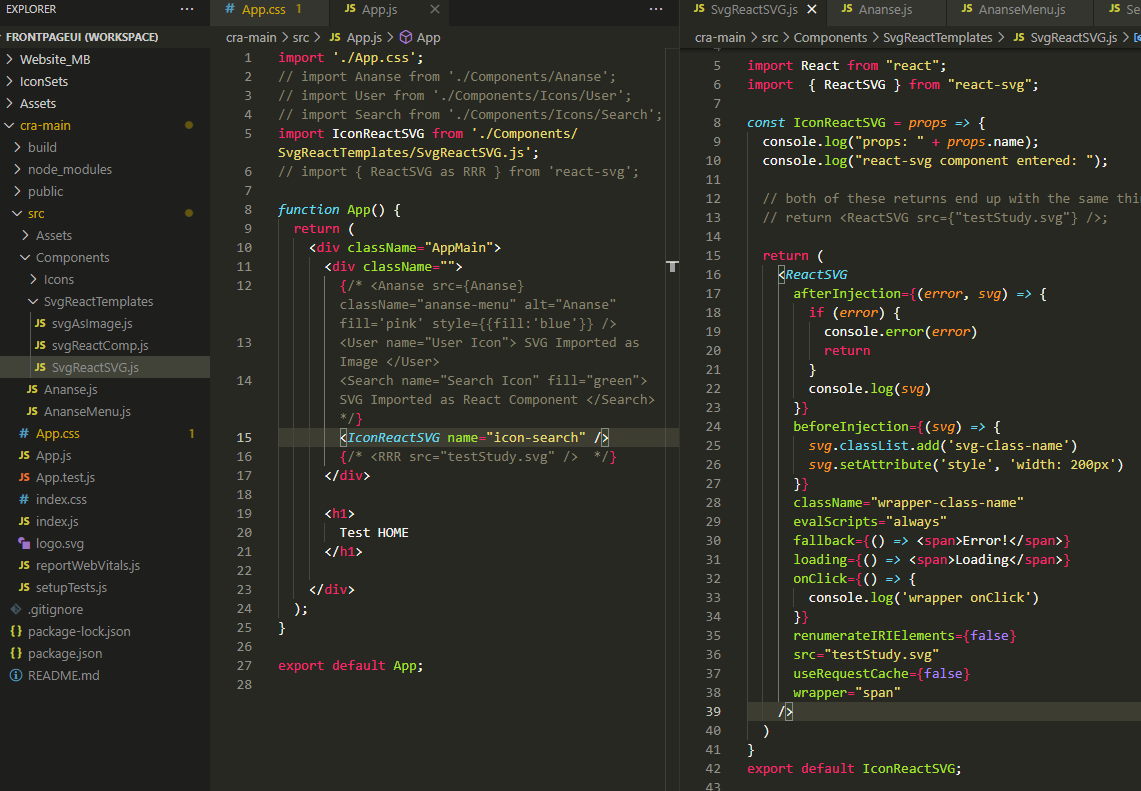Open logo.svg file
Screen dimensions: 1141x791
coord(105,544)
